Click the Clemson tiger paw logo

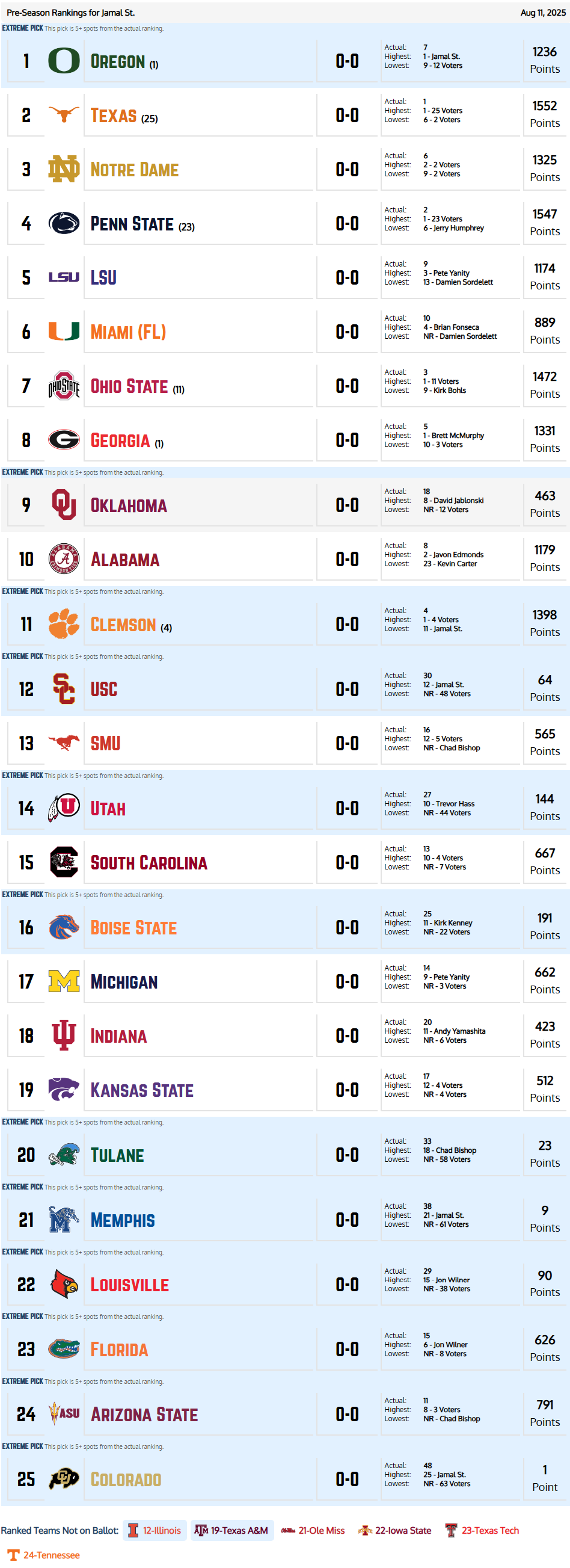(63, 625)
